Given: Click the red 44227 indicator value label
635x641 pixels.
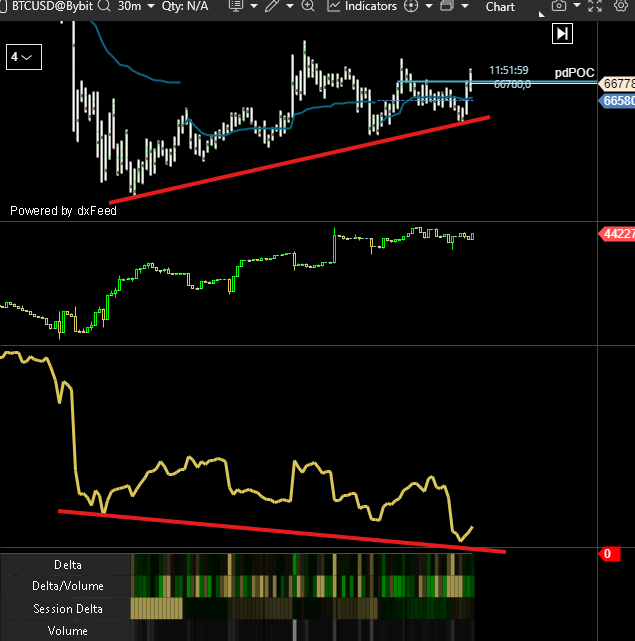Looking at the screenshot, I should point(618,234).
